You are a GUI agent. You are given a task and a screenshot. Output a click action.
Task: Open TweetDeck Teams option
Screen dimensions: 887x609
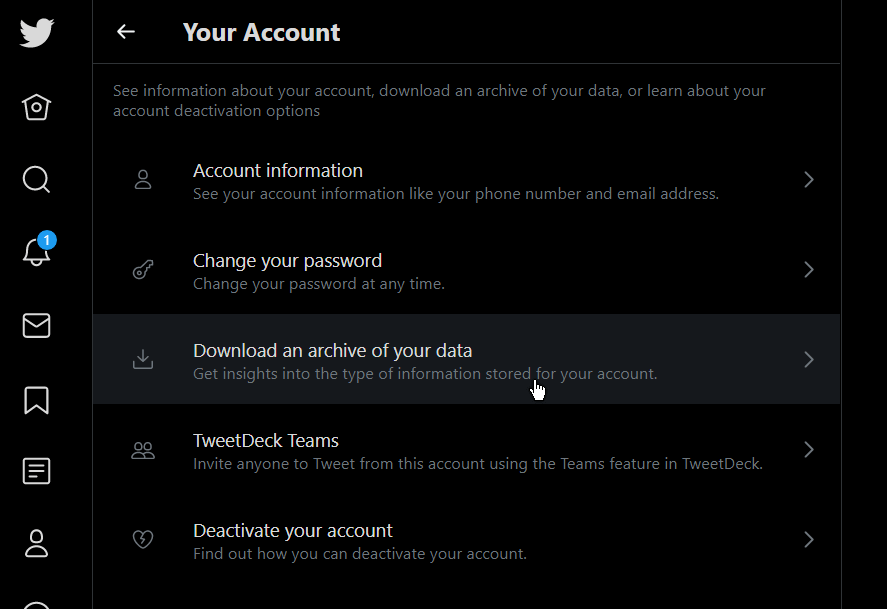click(467, 450)
